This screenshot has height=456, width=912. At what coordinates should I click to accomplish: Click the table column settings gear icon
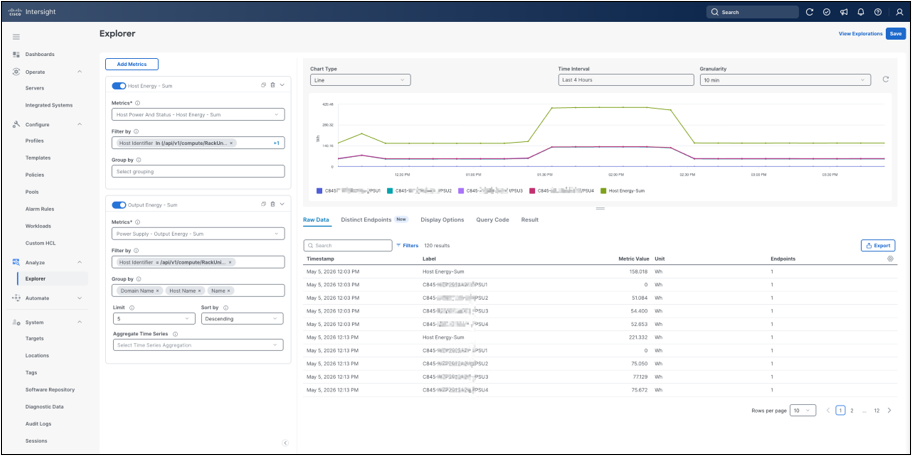tap(890, 258)
